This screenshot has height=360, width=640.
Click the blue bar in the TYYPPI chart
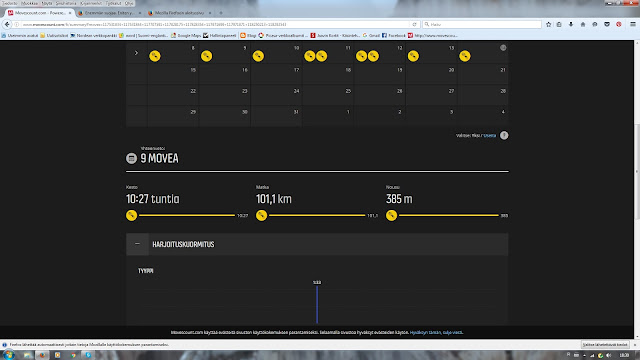coord(317,304)
